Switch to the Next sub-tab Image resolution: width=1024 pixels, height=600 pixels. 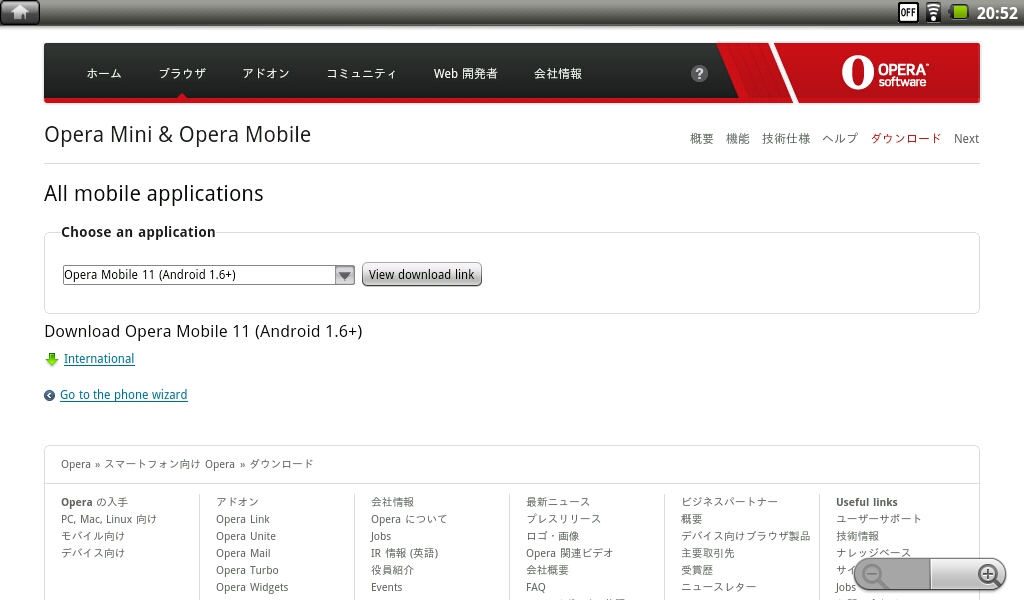[x=966, y=138]
